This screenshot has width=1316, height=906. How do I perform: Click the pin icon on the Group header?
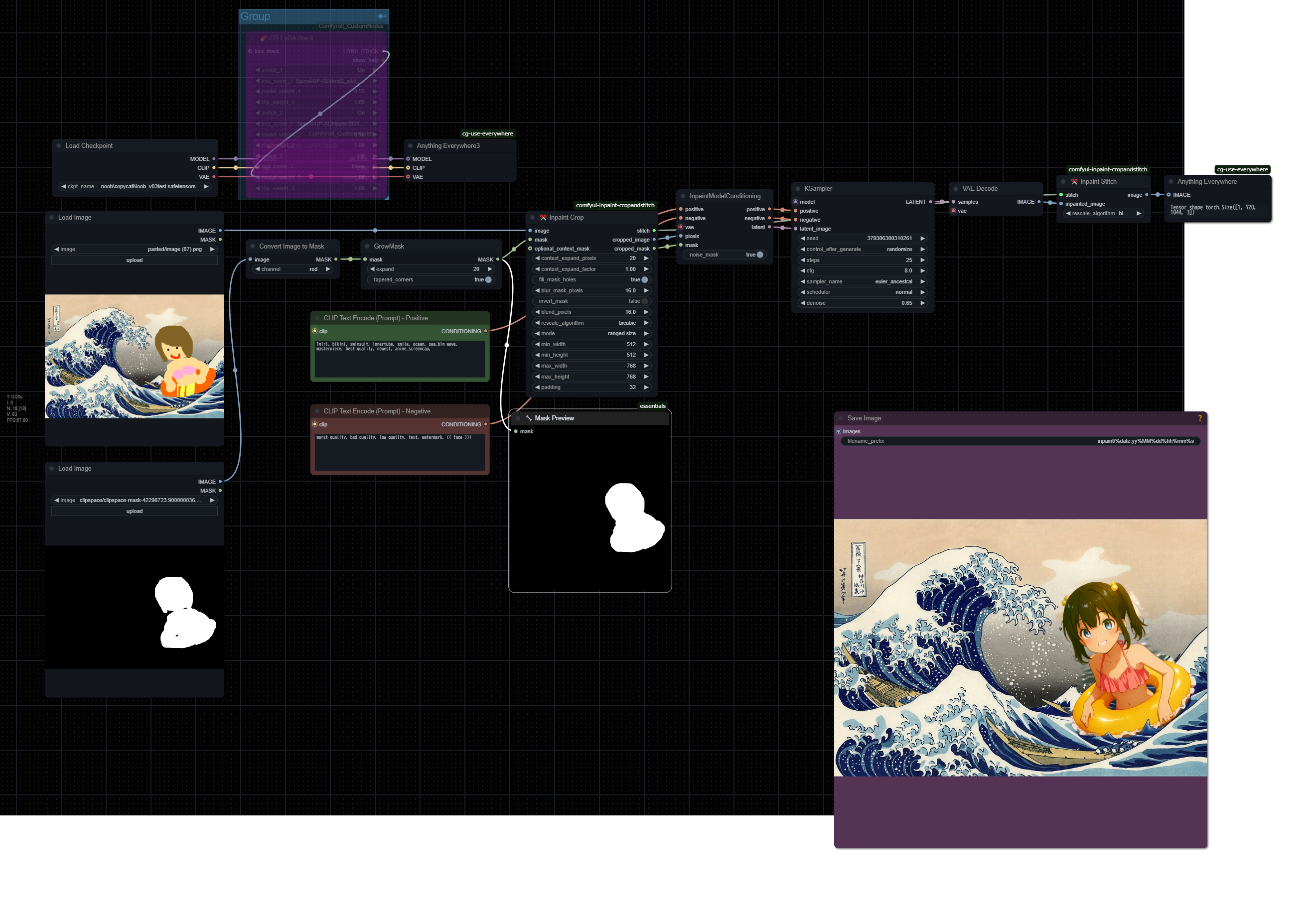pyautogui.click(x=382, y=16)
